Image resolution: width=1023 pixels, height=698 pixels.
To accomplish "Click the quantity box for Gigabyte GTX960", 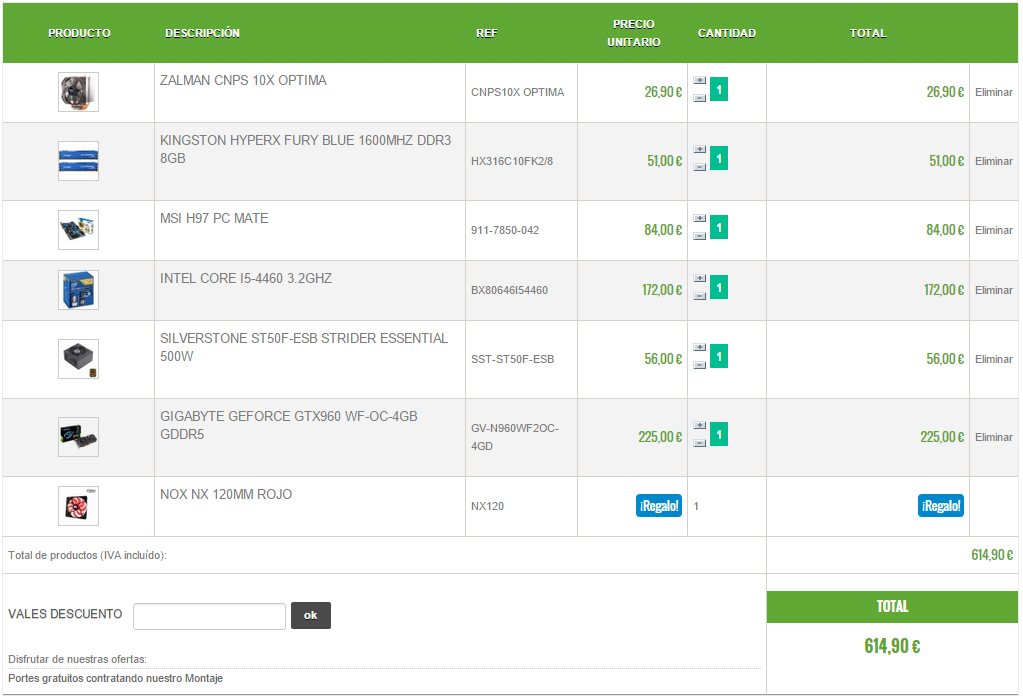I will [x=719, y=434].
